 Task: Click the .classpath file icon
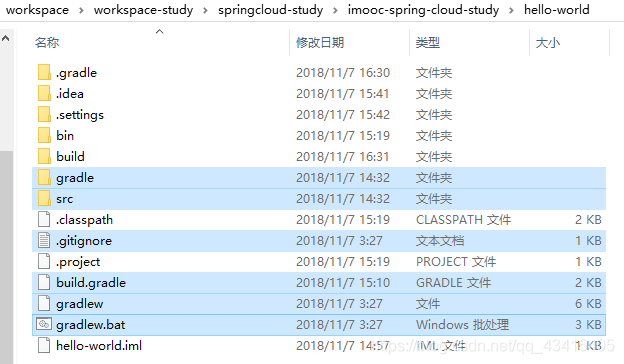(x=44, y=220)
